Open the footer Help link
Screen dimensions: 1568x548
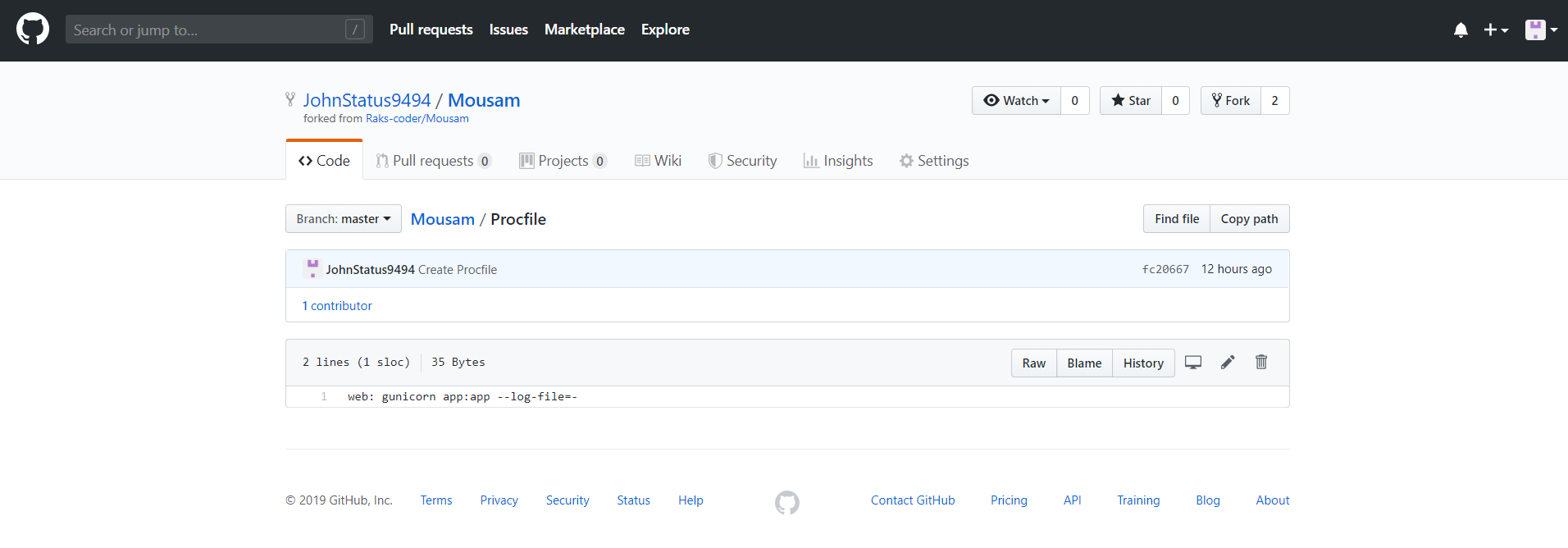pyautogui.click(x=691, y=500)
